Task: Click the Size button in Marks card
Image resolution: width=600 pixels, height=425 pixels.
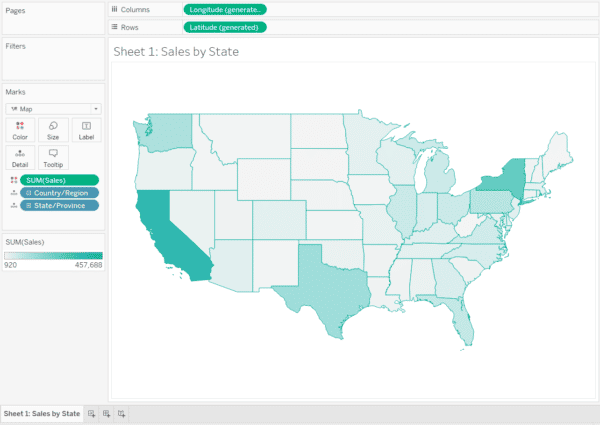Action: click(x=52, y=129)
